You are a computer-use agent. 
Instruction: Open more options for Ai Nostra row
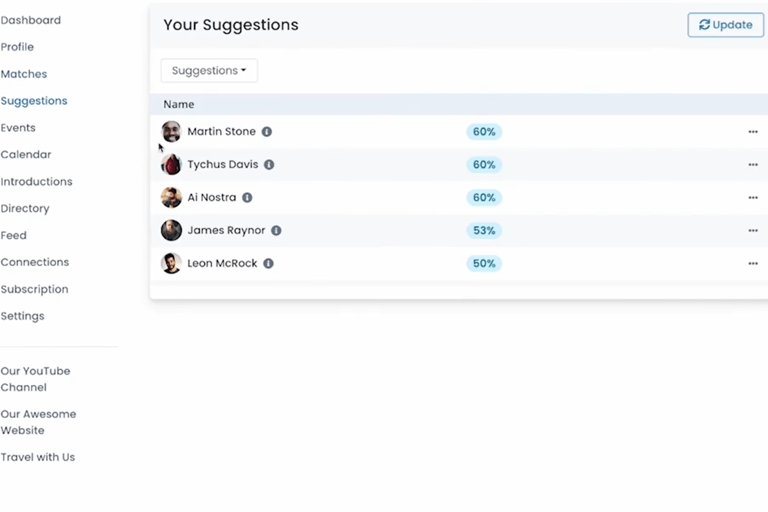753,197
